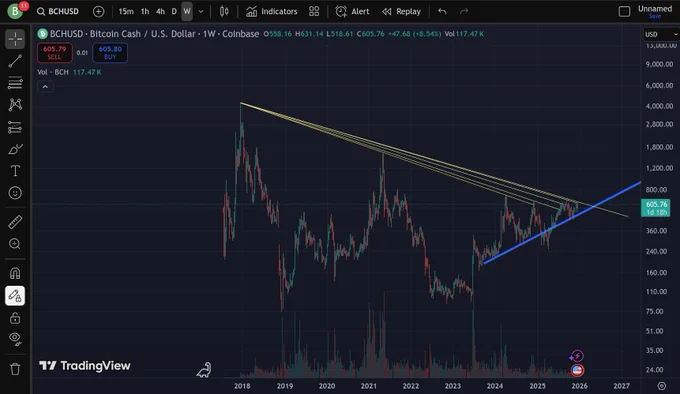Switch to 15m timeframe
The image size is (680, 394).
tap(126, 12)
